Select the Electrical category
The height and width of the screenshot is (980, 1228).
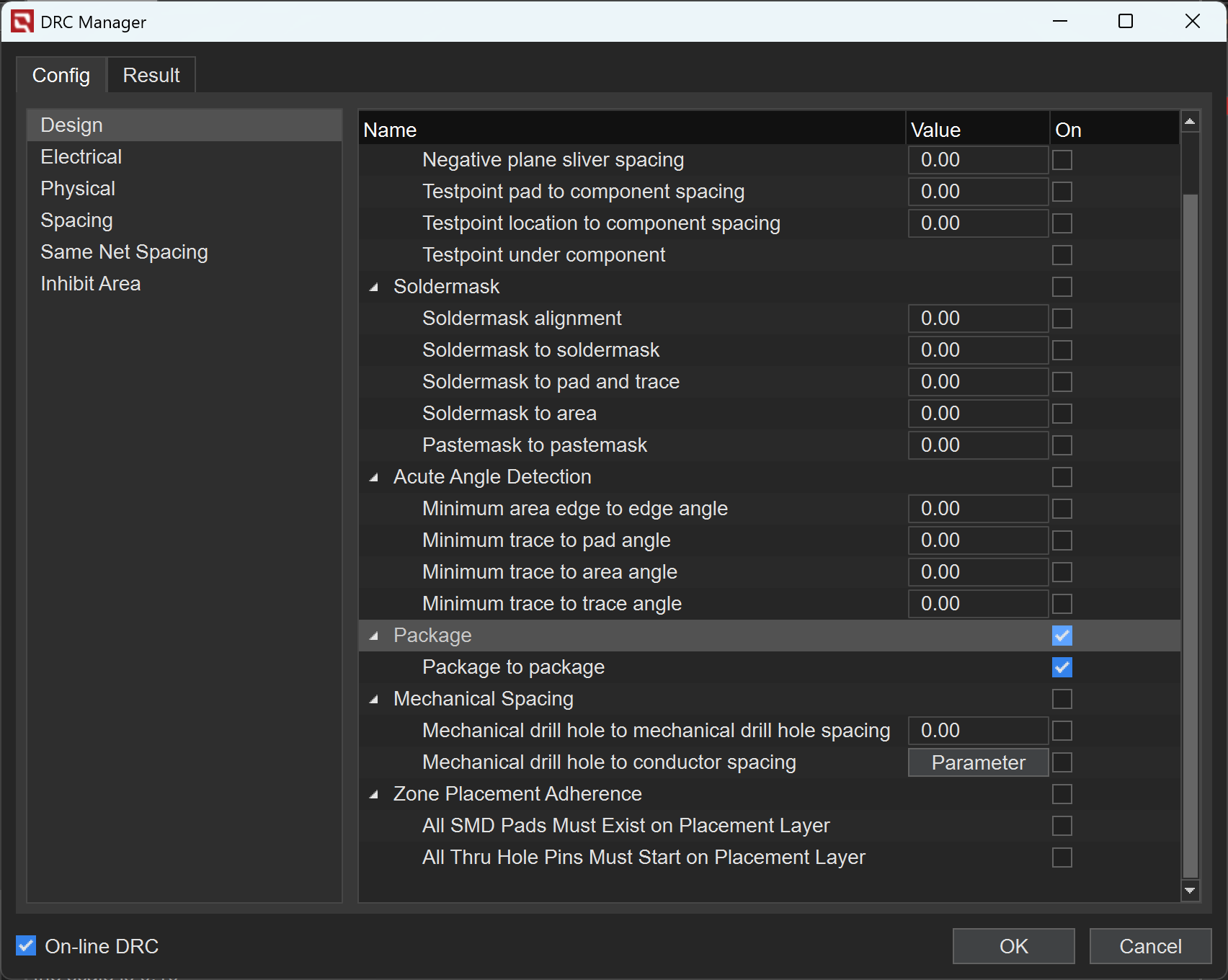click(x=81, y=157)
